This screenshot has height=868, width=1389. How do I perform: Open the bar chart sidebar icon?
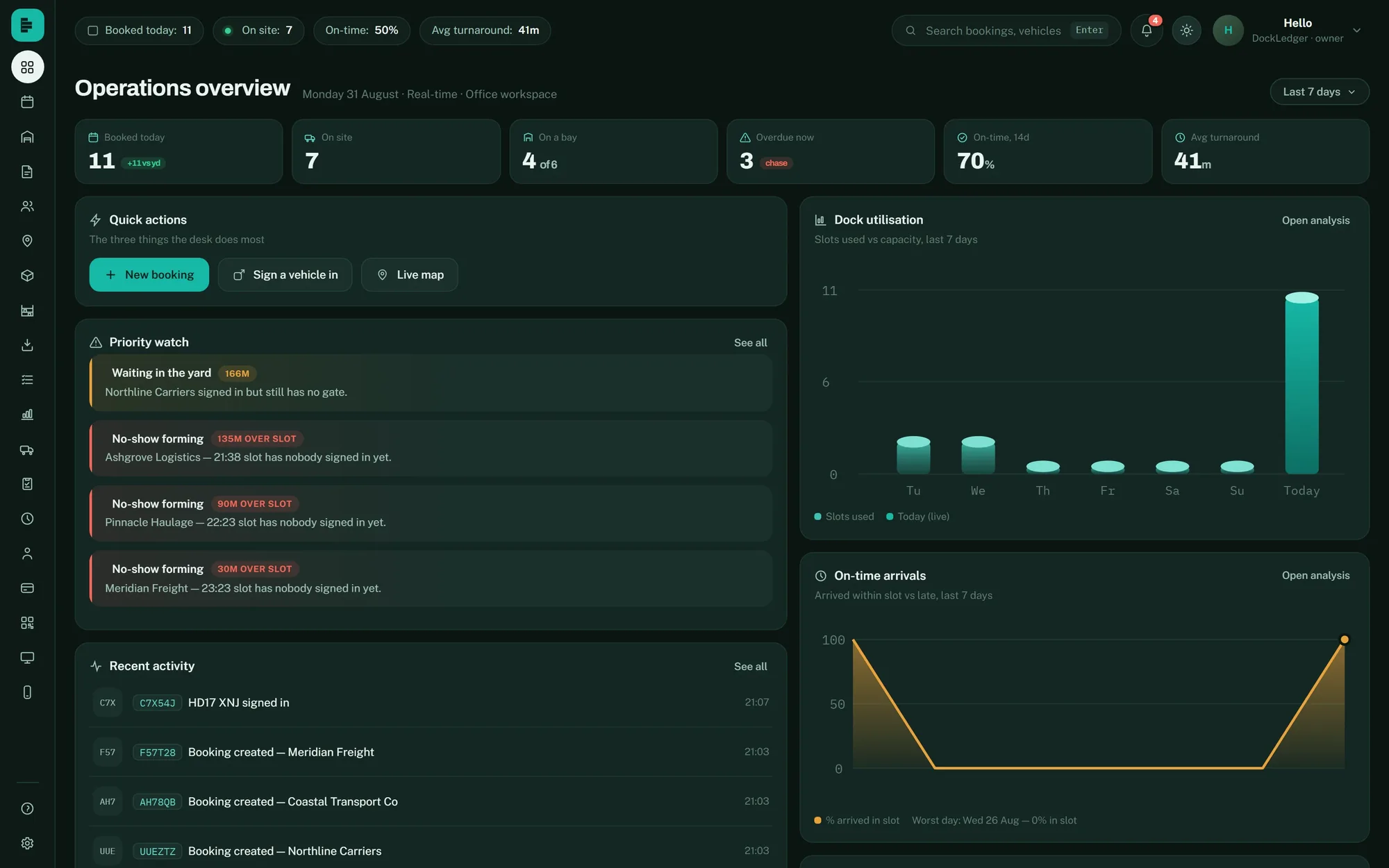(27, 415)
